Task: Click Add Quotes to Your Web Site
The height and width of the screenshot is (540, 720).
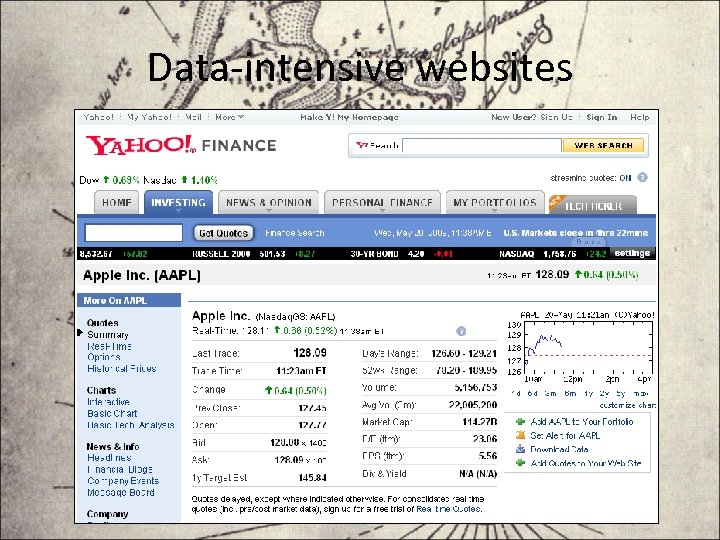Action: point(586,463)
